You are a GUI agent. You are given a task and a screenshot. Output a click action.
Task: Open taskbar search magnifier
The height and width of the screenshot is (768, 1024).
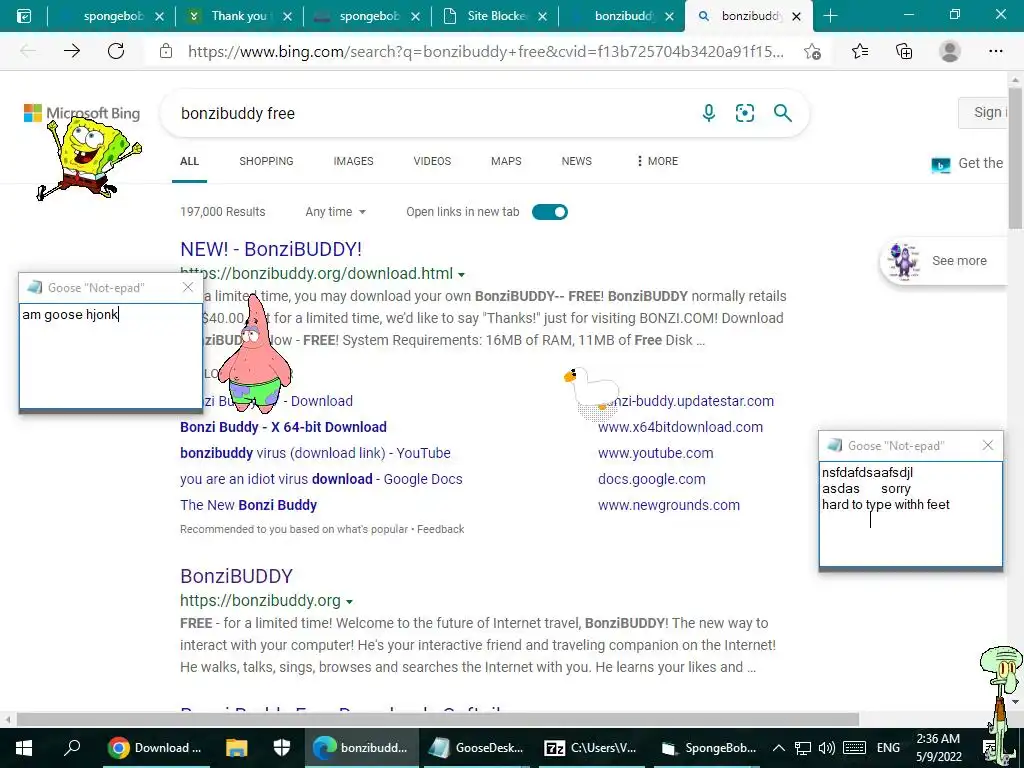[x=72, y=748]
